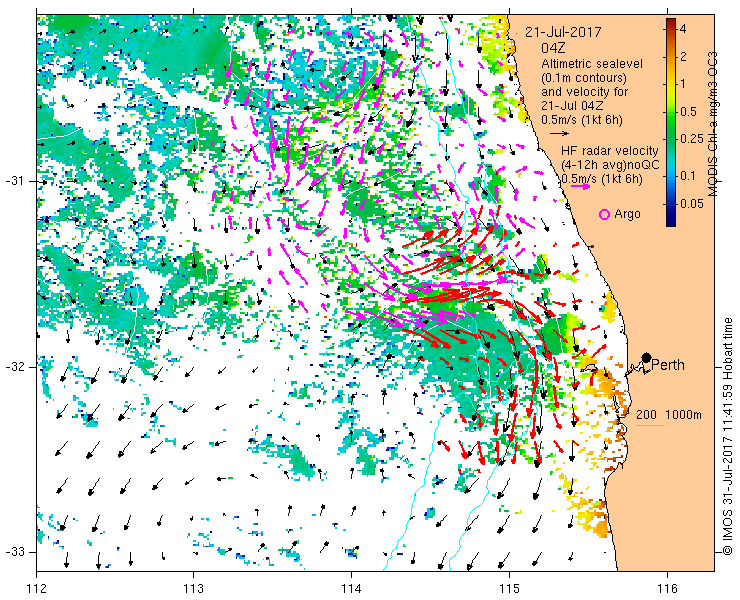Click the 'HF radar velocity' legend text
Screen dimensions: 740x600
tap(610, 151)
